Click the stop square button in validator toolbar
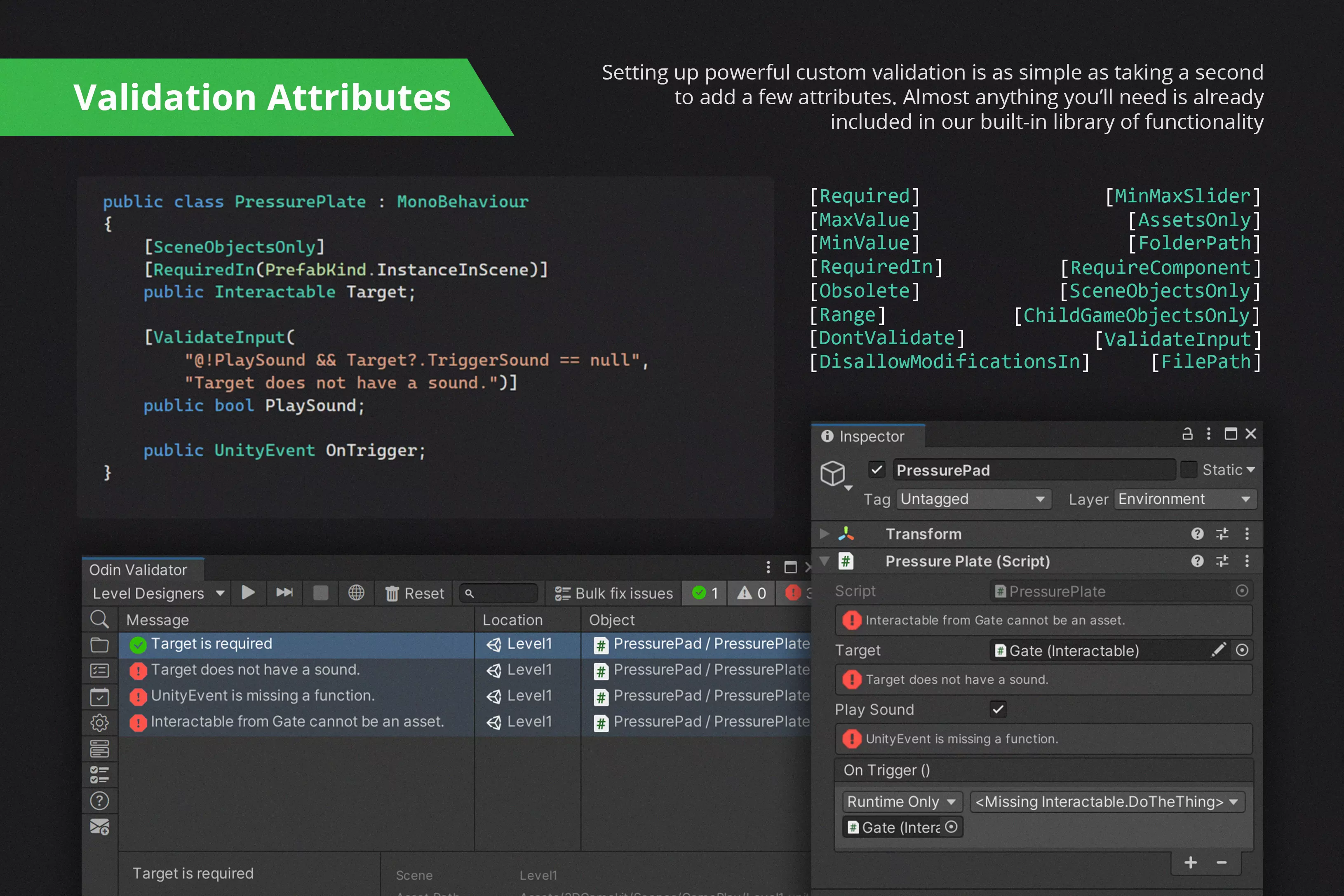 (x=321, y=593)
